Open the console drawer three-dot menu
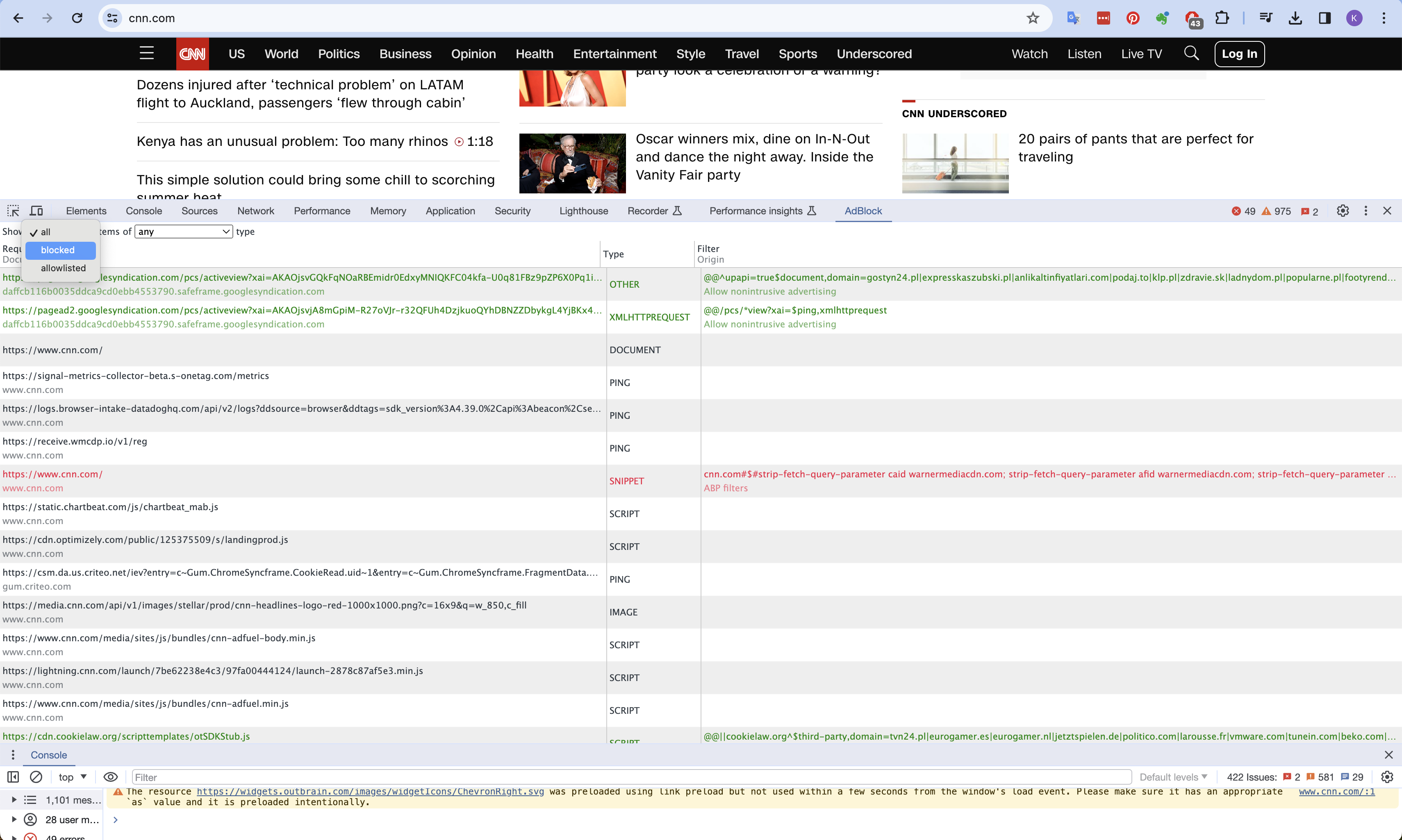Screen dimensions: 1402x840 13,754
